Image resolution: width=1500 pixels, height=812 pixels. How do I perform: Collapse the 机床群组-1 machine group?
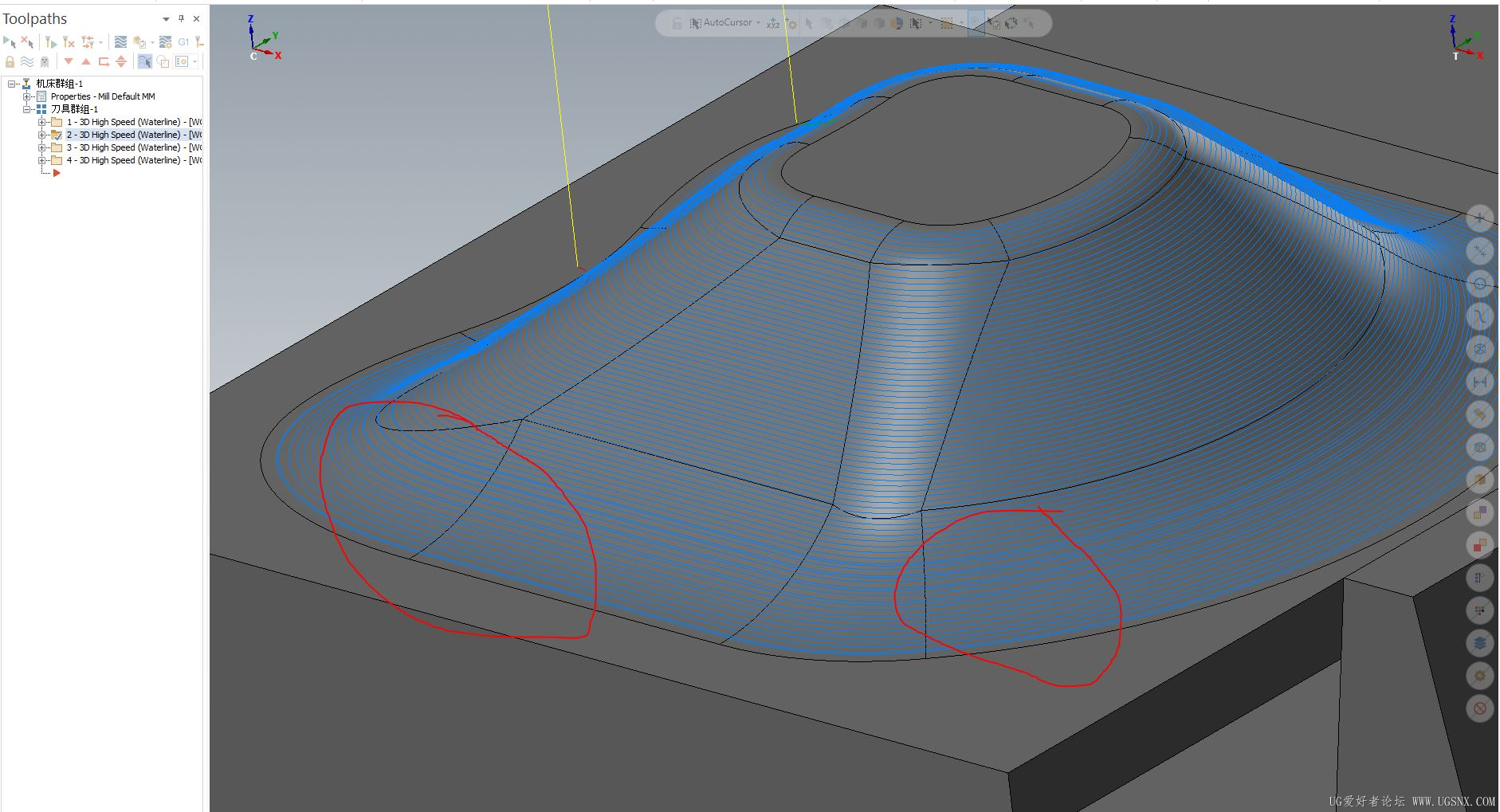12,84
